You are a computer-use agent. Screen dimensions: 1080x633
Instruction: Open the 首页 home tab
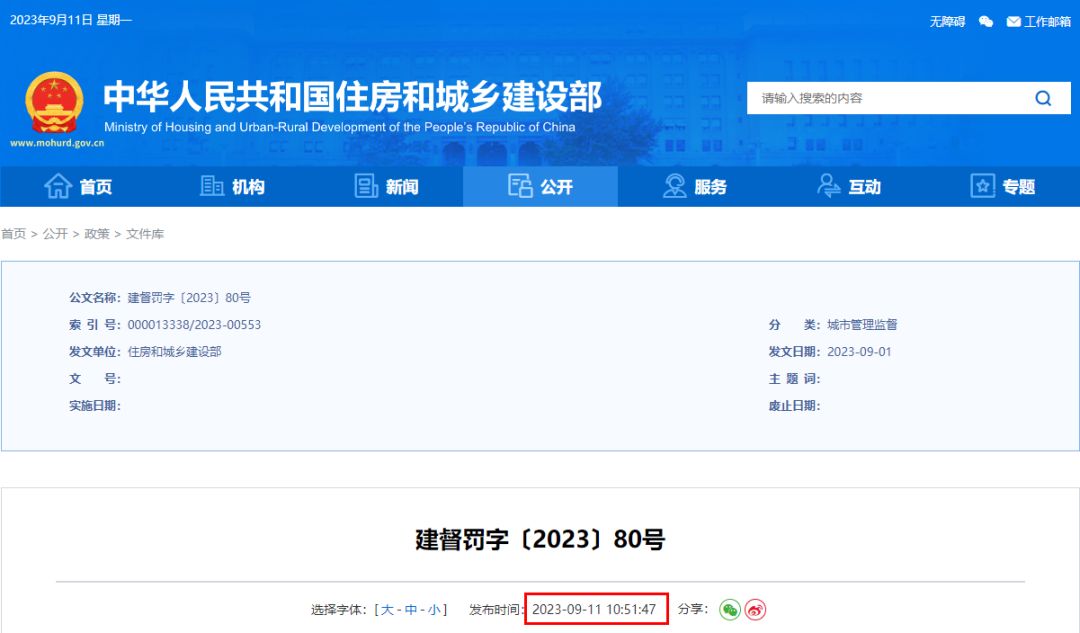point(78,187)
